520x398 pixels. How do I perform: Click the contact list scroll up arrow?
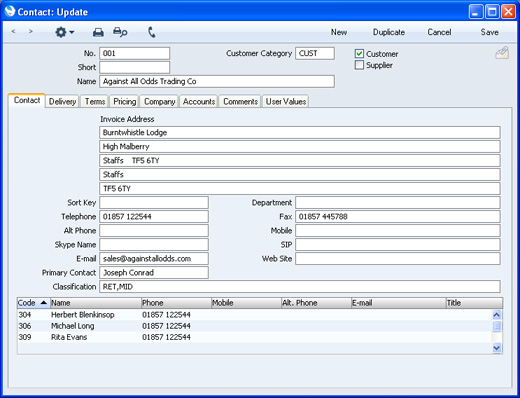click(497, 315)
